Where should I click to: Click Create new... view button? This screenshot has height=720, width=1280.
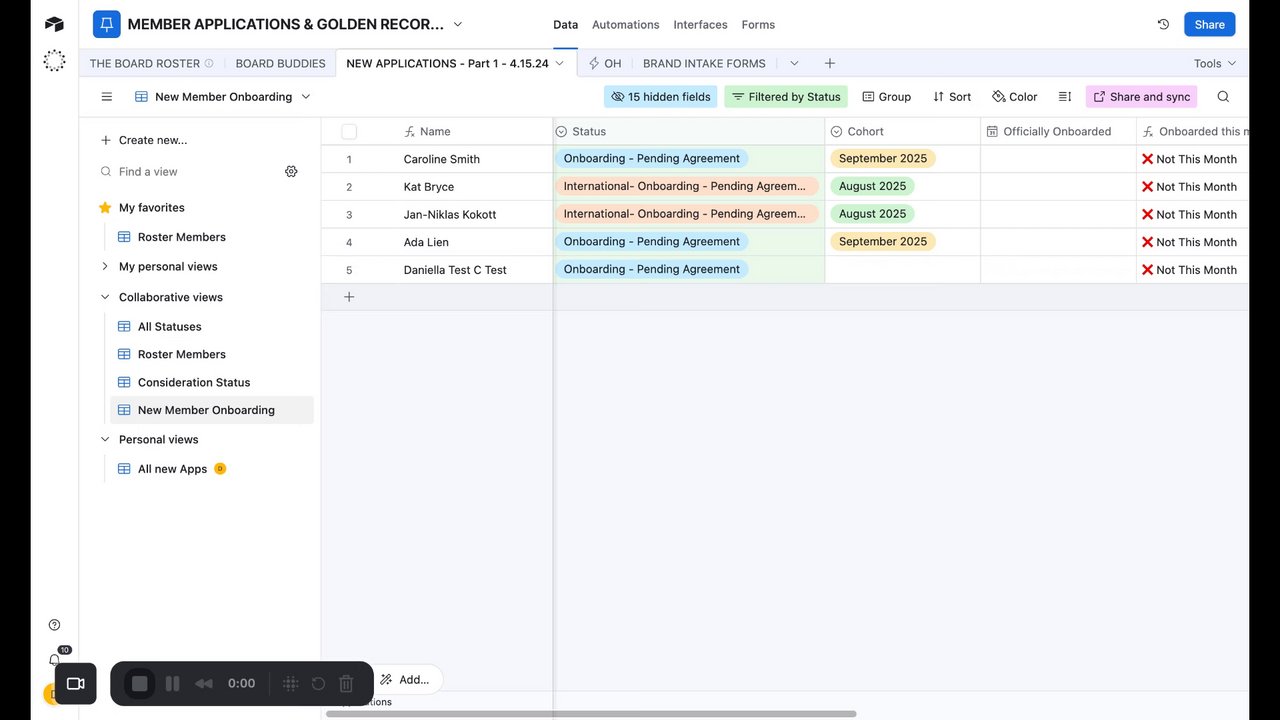(143, 140)
